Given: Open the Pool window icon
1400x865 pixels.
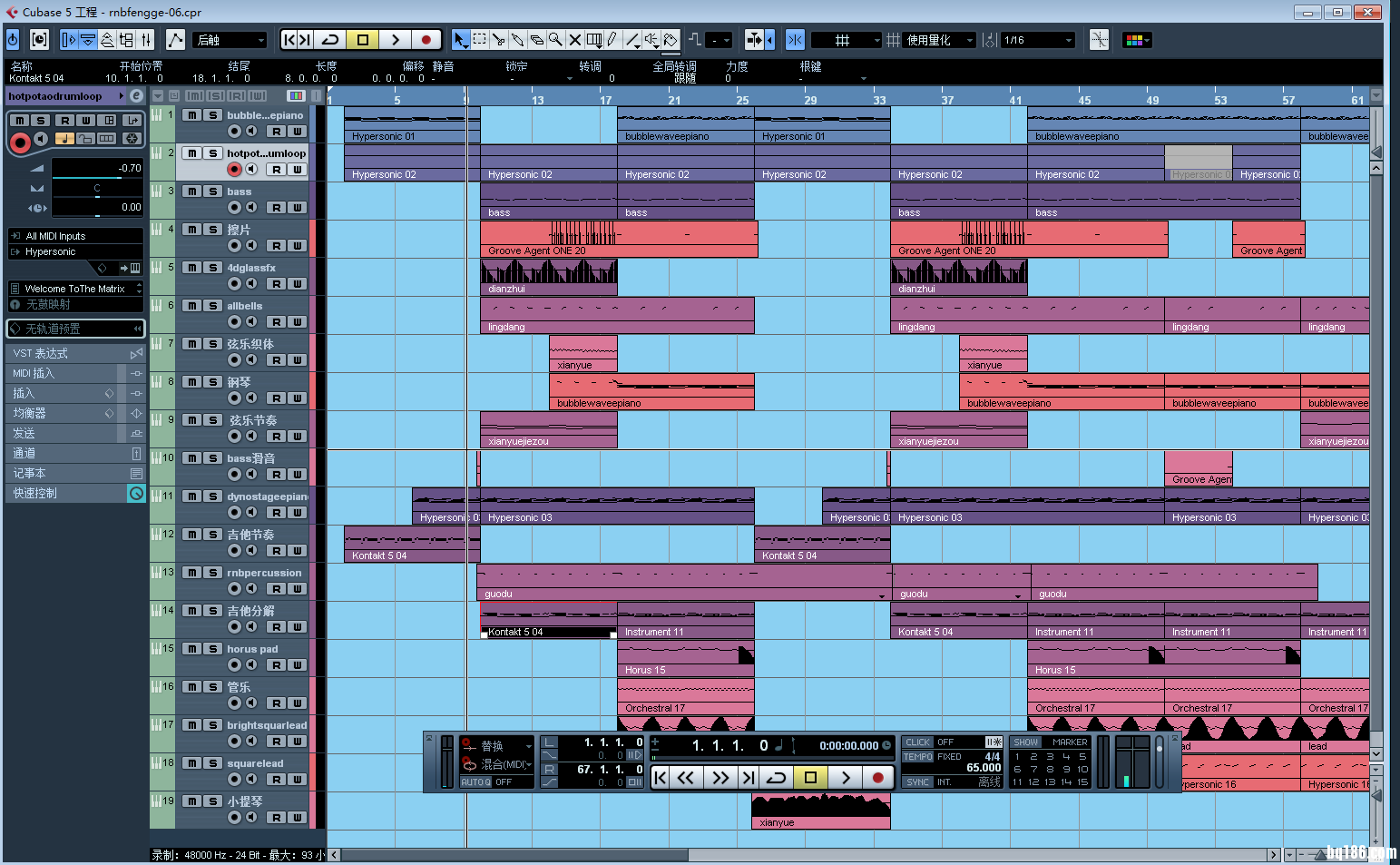Looking at the screenshot, I should click(x=126, y=40).
